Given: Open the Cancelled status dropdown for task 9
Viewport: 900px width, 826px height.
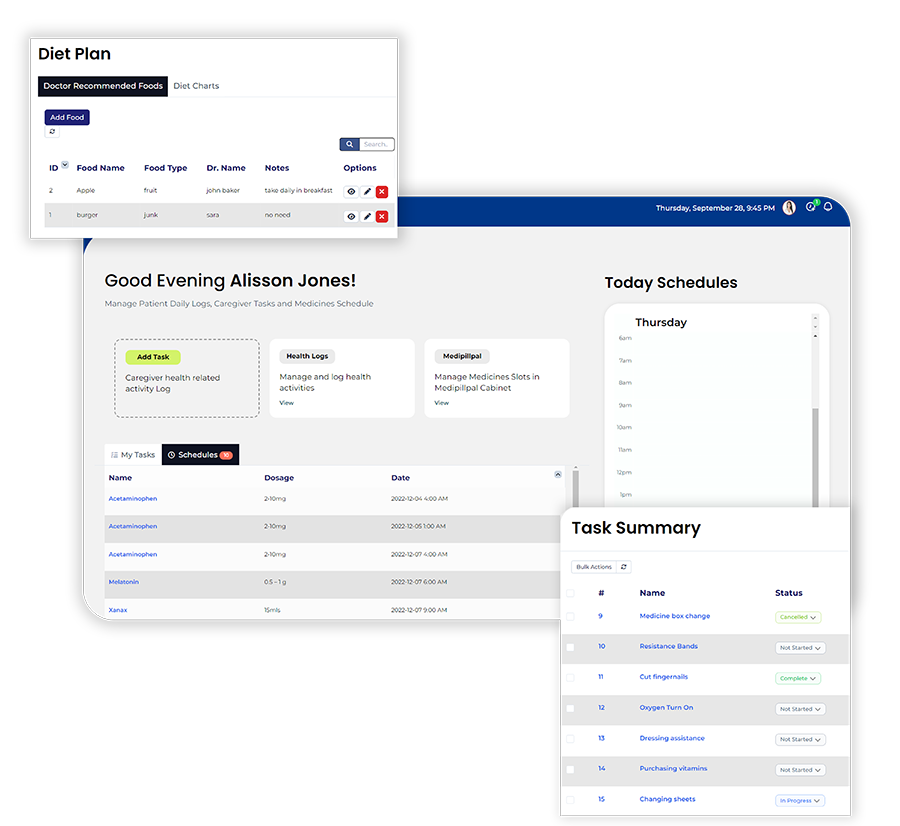Looking at the screenshot, I should click(x=798, y=618).
